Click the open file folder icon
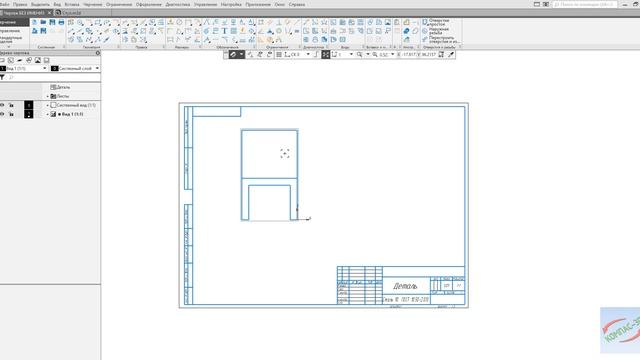Image resolution: width=640 pixels, height=360 pixels. 43,22
